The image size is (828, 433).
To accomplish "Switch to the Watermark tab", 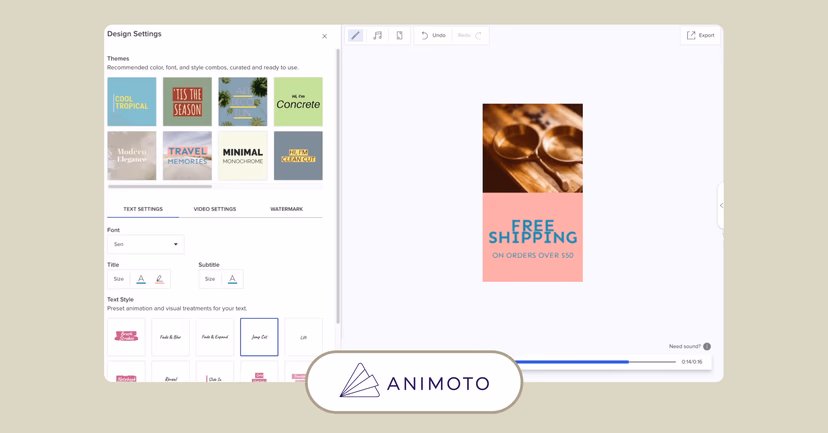I will [287, 209].
